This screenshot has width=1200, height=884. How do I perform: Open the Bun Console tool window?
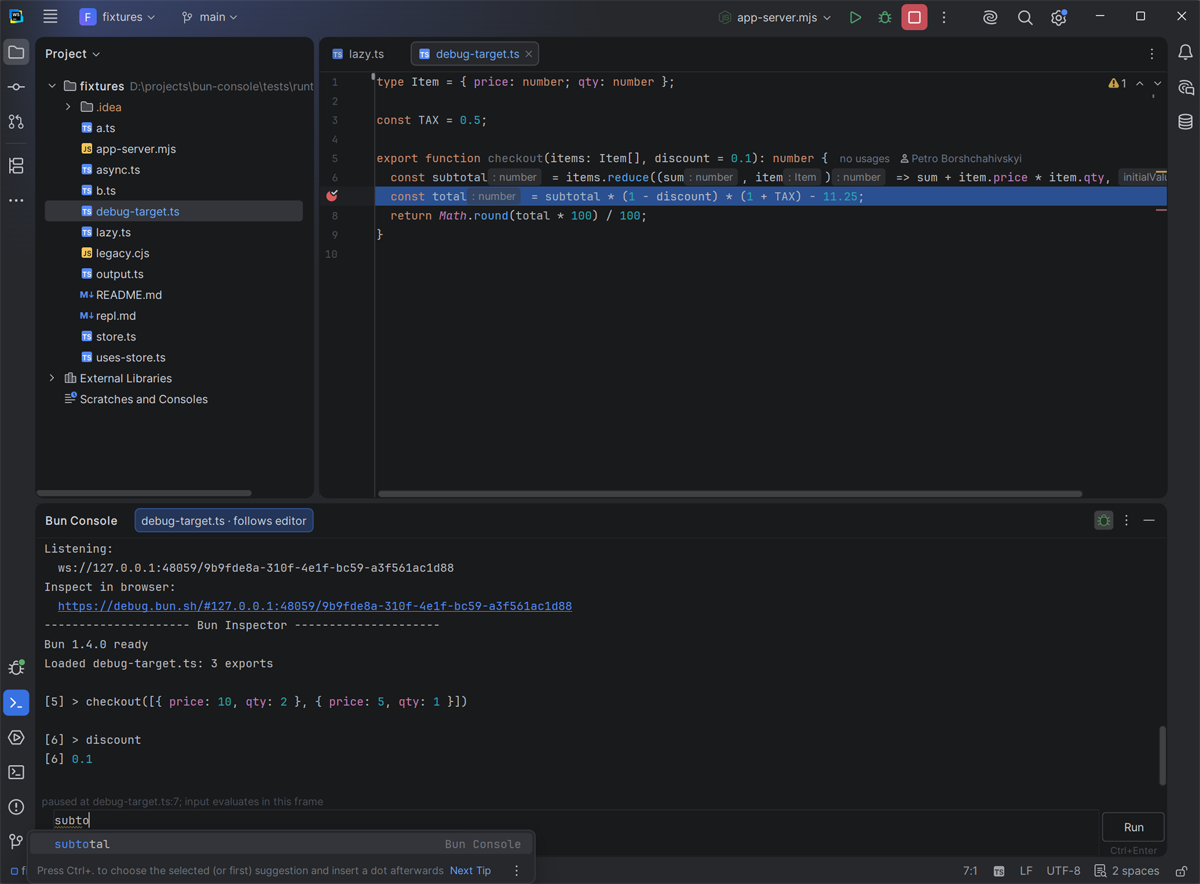pyautogui.click(x=16, y=702)
